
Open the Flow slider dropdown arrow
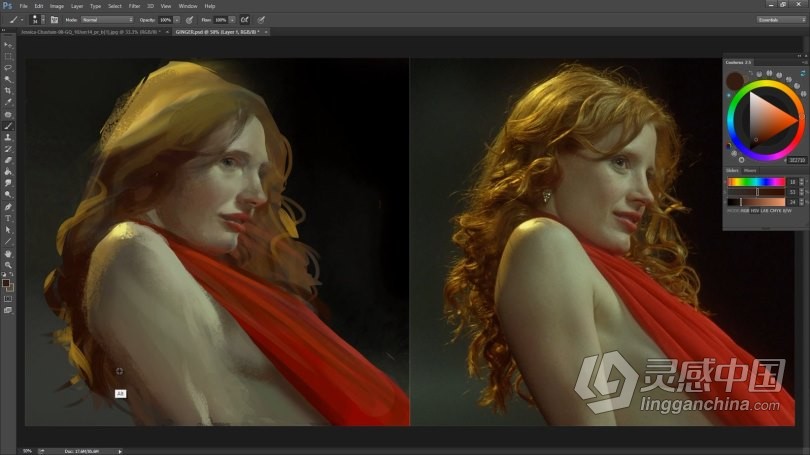(232, 20)
